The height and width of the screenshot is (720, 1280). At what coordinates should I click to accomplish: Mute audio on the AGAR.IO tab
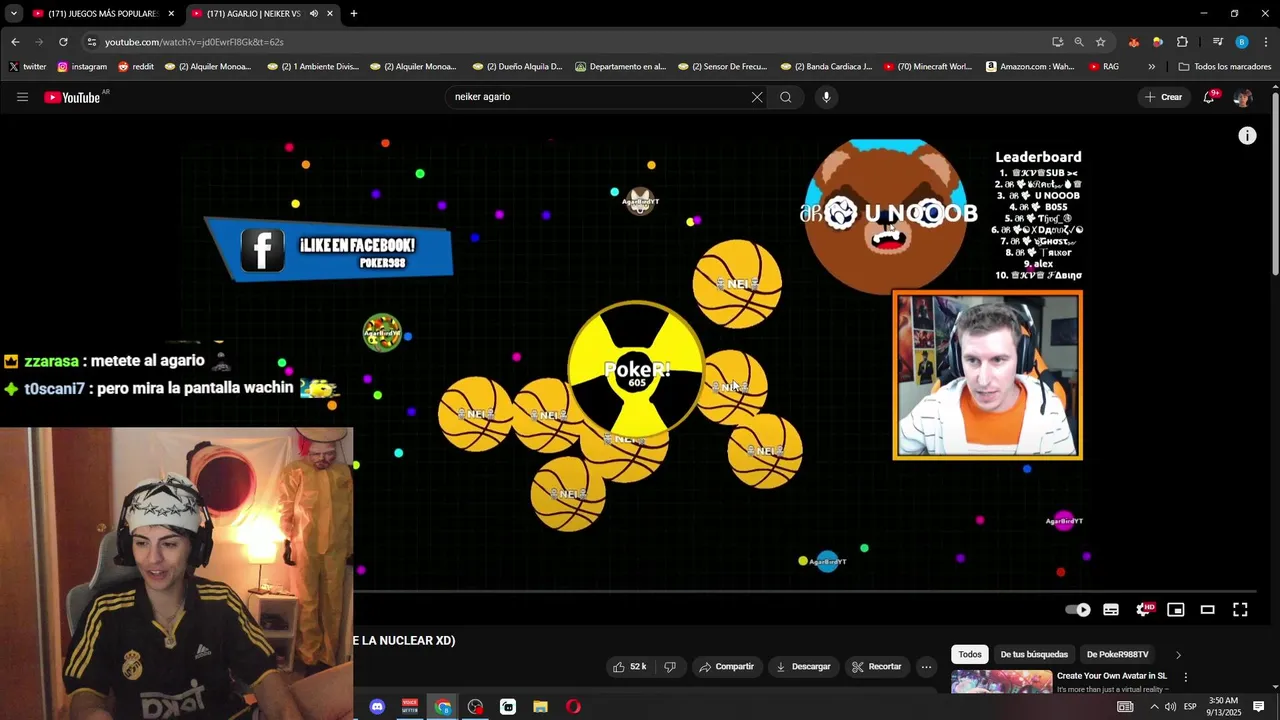(x=313, y=14)
